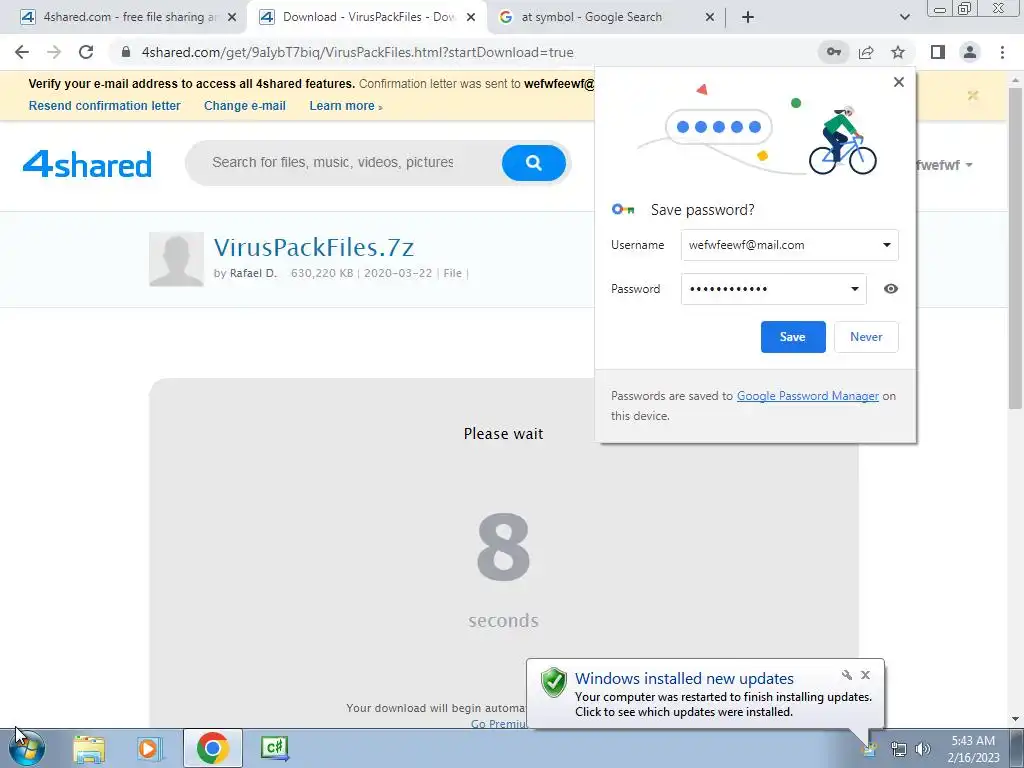Click the Windows installed new updates notification

705,694
